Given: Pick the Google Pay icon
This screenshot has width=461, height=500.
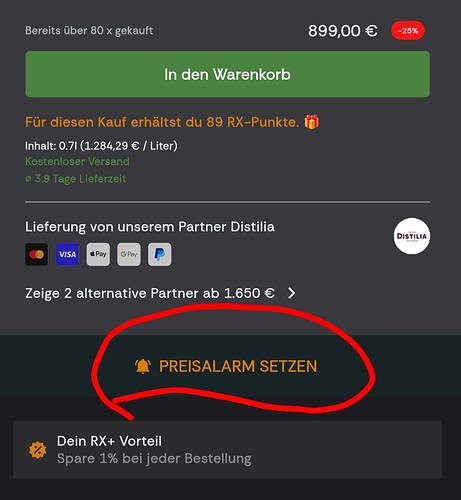Looking at the screenshot, I should [129, 254].
